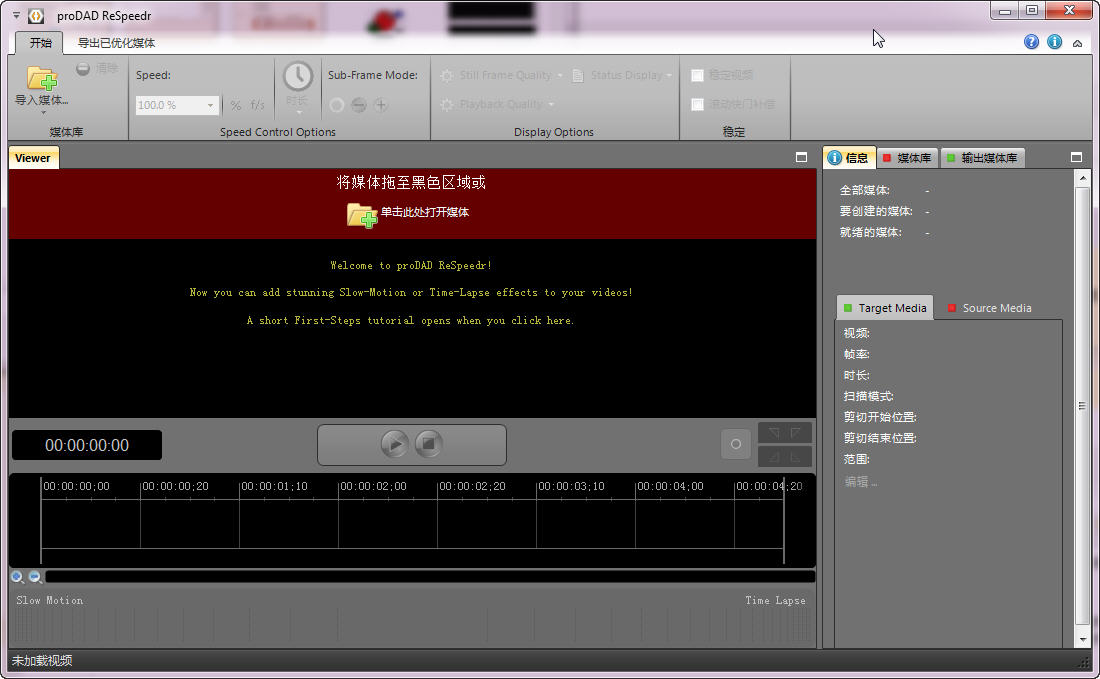Image resolution: width=1100 pixels, height=679 pixels.
Task: Open the blue info icon at top right
Action: click(x=1054, y=42)
